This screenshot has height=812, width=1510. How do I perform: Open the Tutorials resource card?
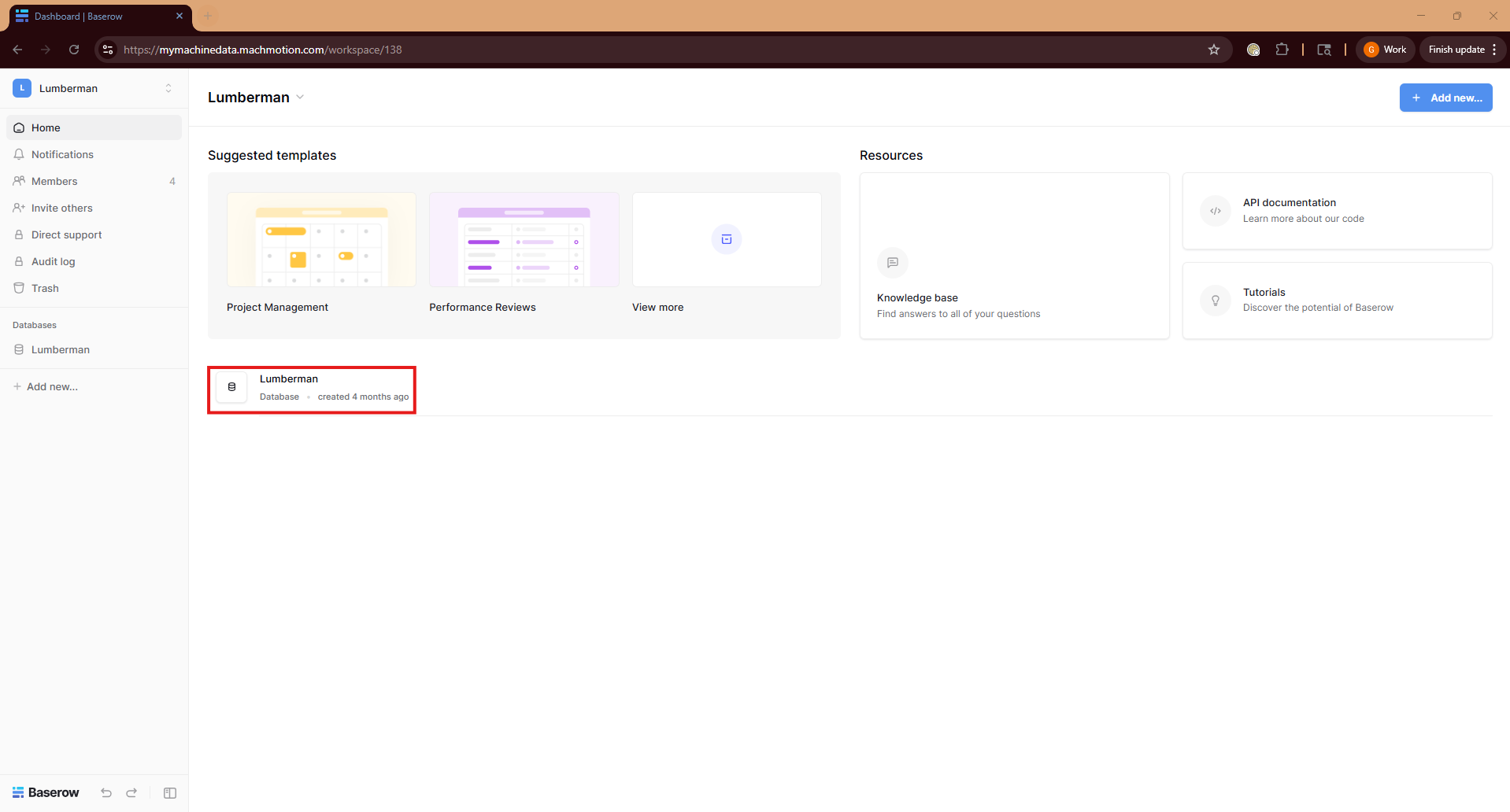coord(1337,301)
